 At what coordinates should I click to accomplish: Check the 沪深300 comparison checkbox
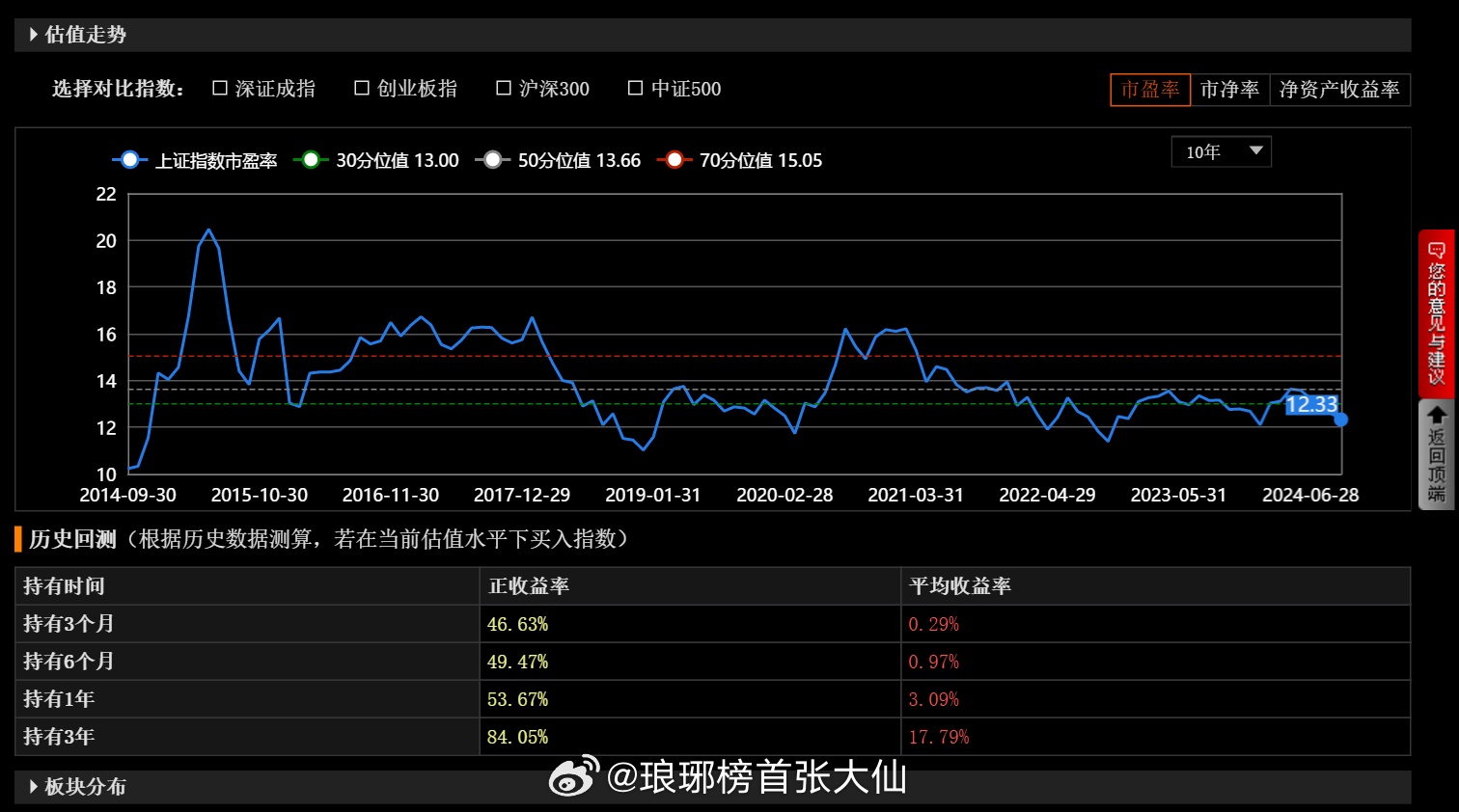click(504, 88)
